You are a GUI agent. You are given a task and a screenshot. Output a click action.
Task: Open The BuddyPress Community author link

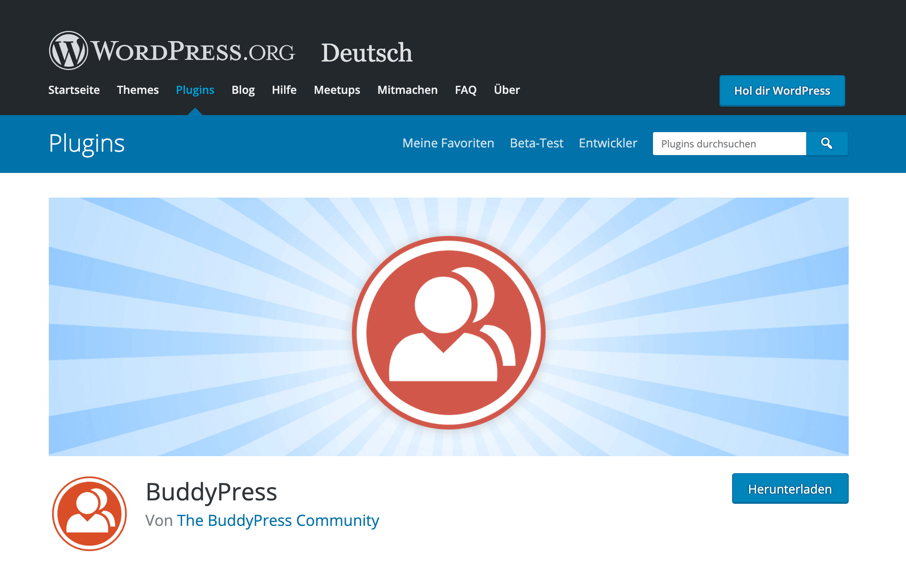[278, 521]
